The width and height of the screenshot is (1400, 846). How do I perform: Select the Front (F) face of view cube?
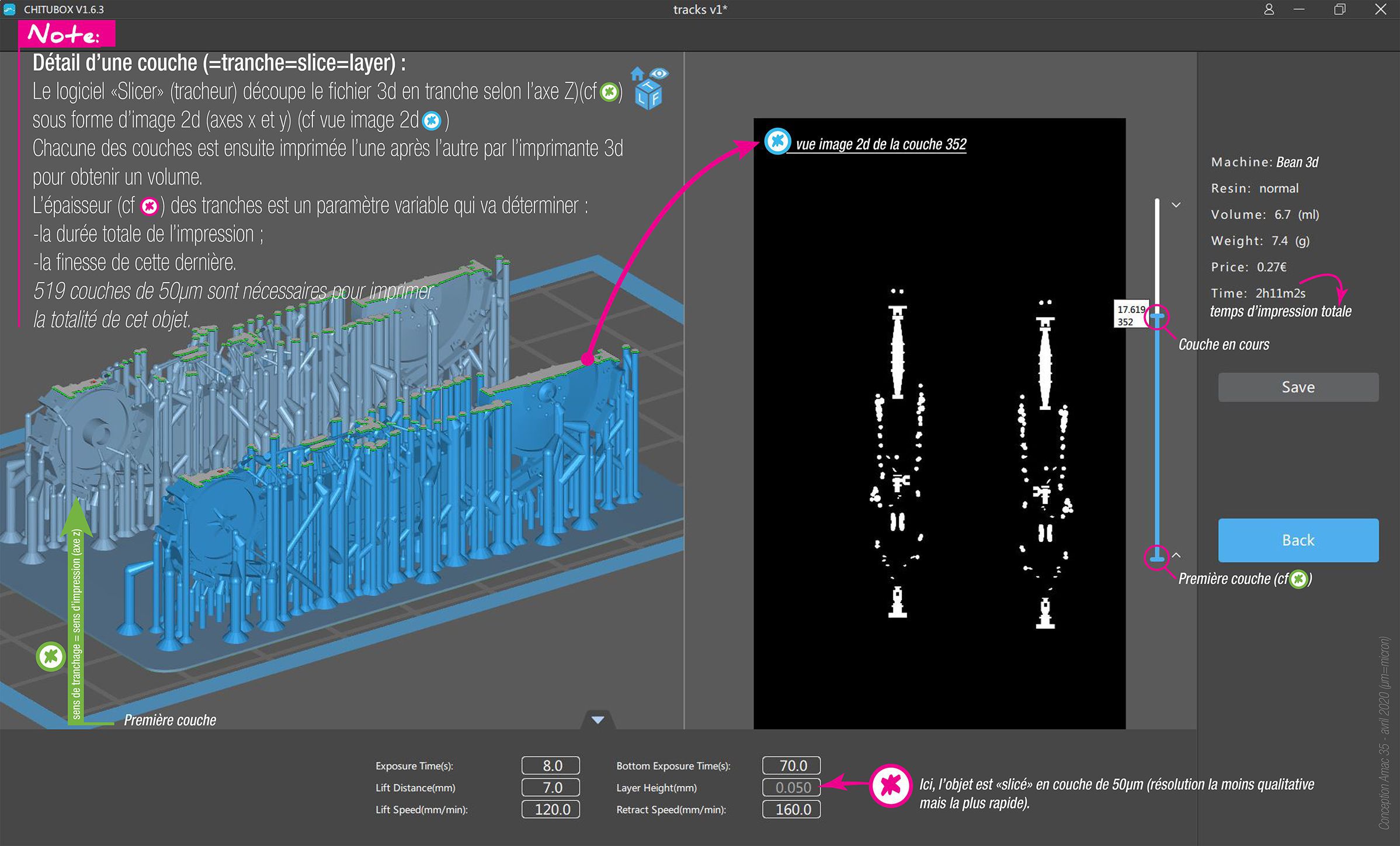click(655, 99)
